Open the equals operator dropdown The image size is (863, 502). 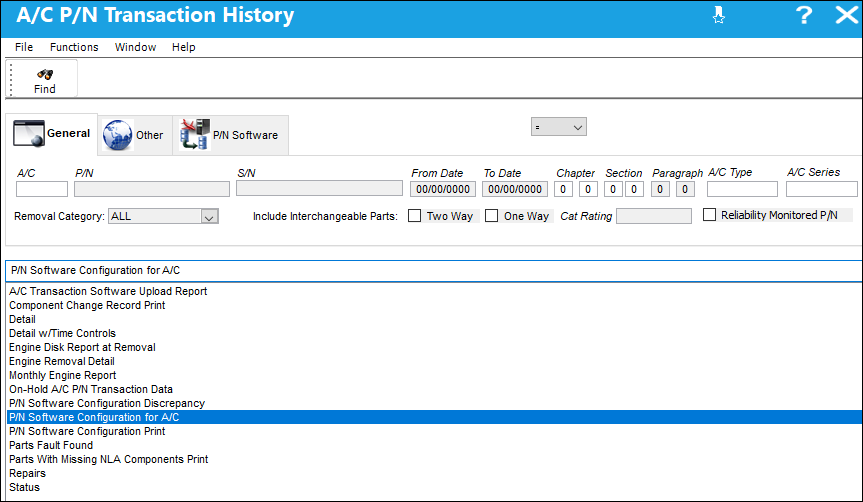559,127
